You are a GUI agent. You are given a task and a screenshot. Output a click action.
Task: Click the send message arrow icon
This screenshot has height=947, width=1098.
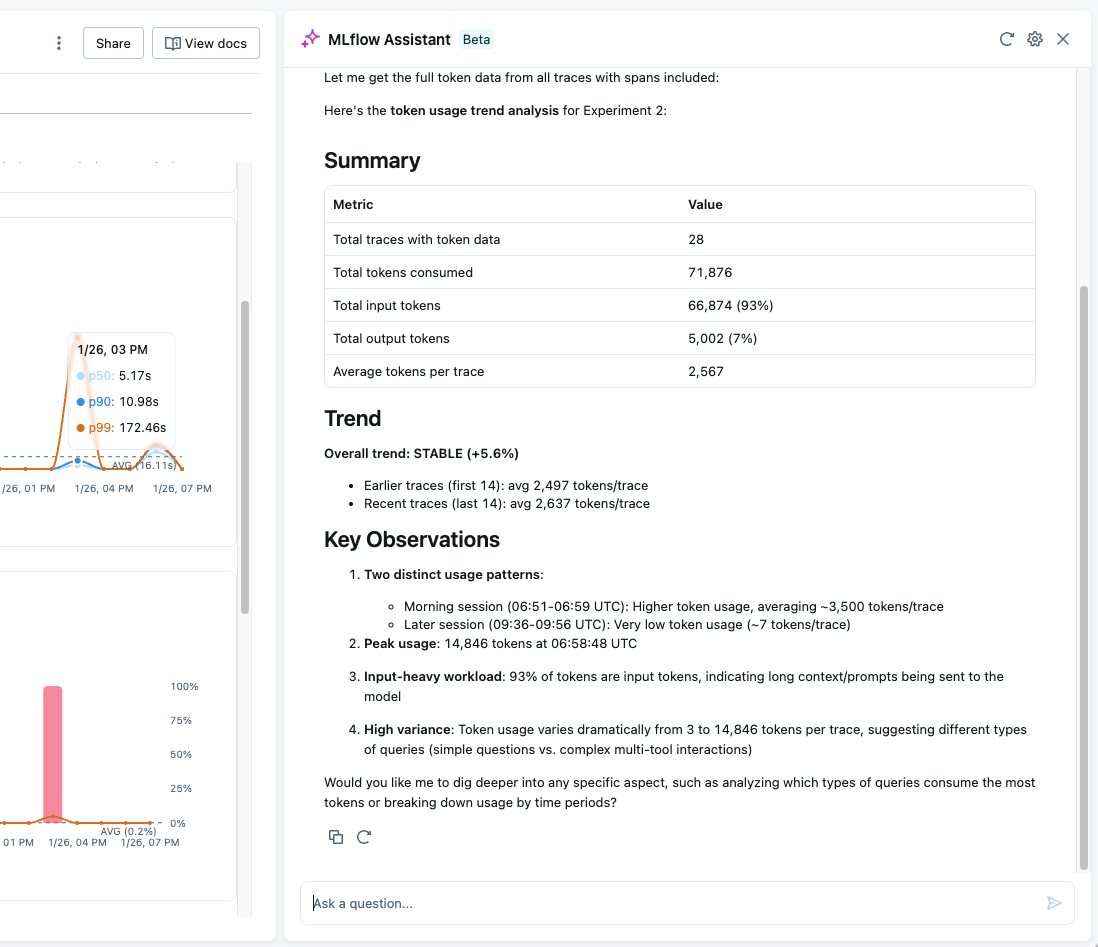[x=1053, y=903]
